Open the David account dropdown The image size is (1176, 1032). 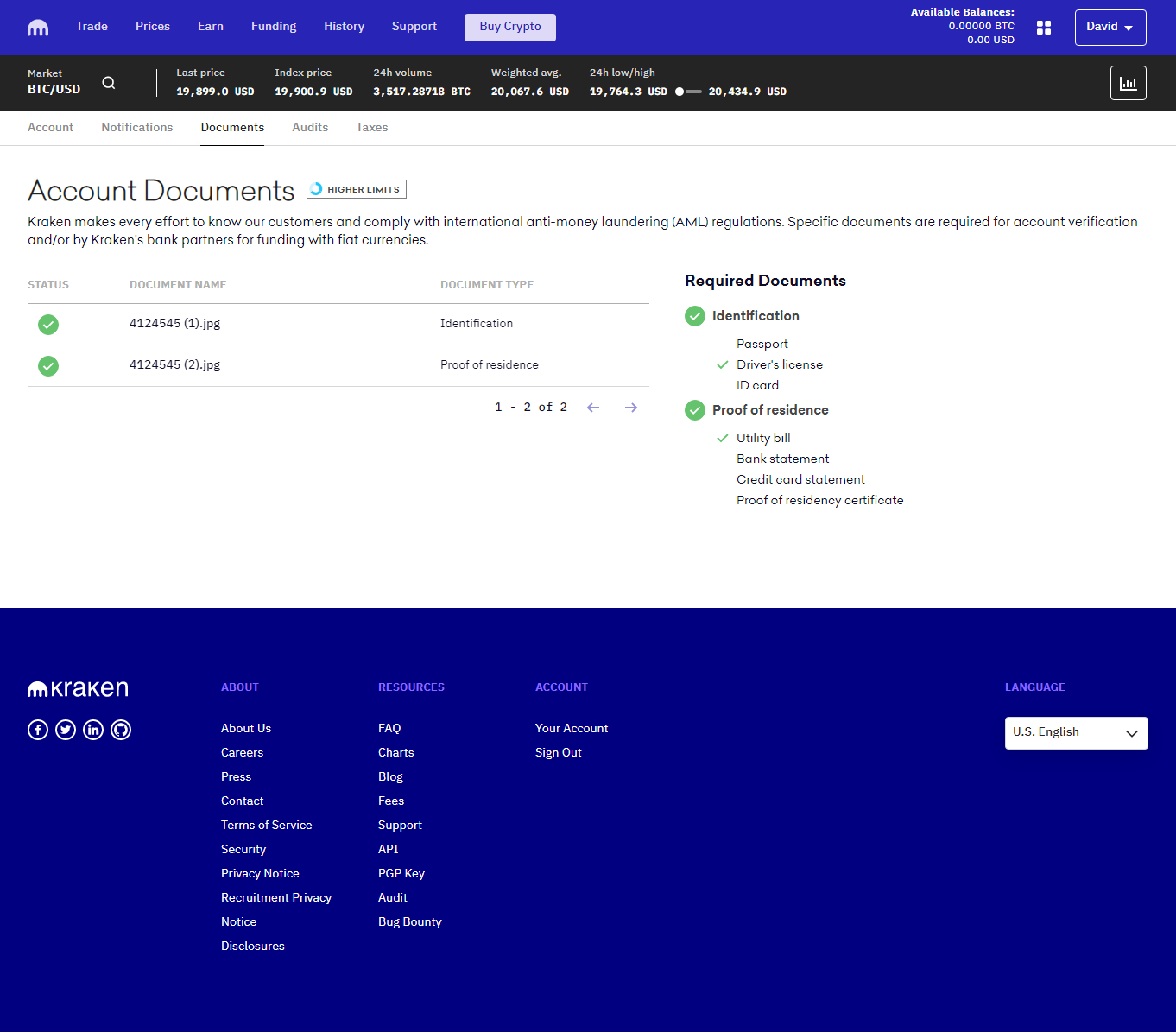pyautogui.click(x=1110, y=28)
